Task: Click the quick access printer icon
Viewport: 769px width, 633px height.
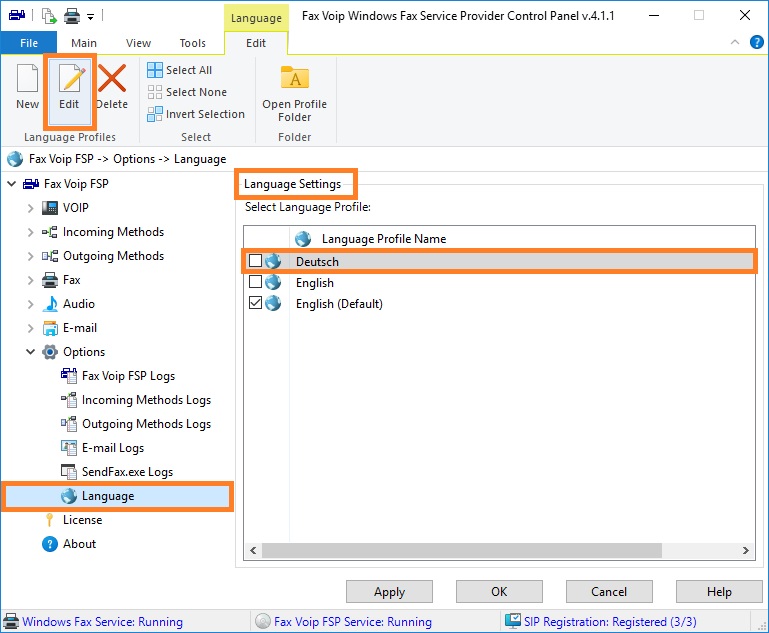Action: coord(72,16)
